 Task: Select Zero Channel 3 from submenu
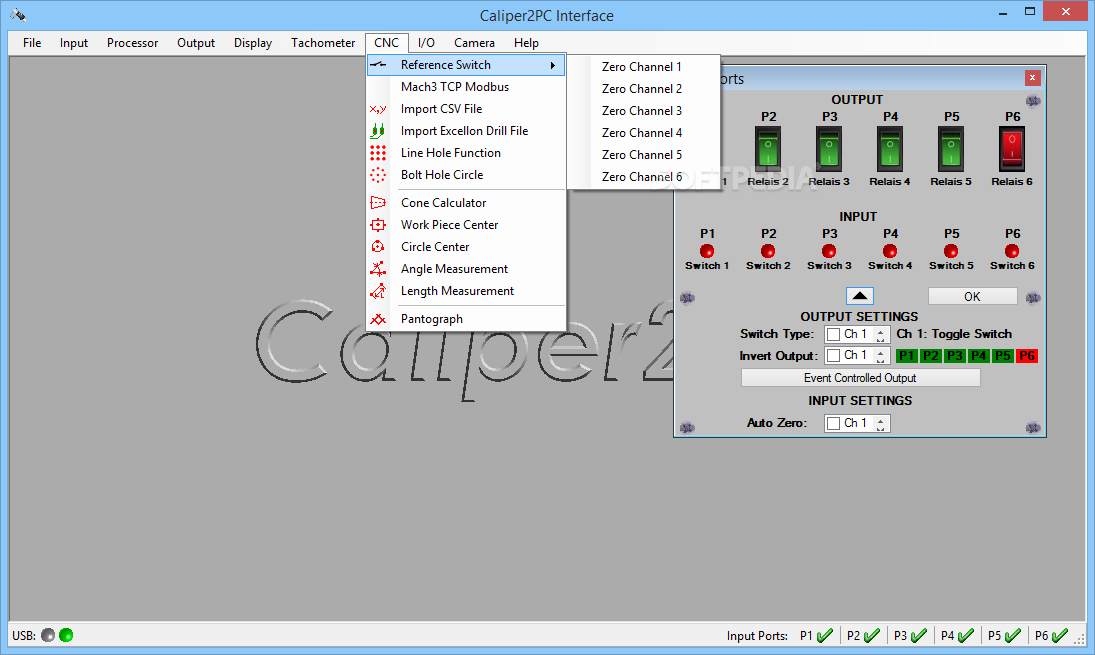[x=642, y=110]
